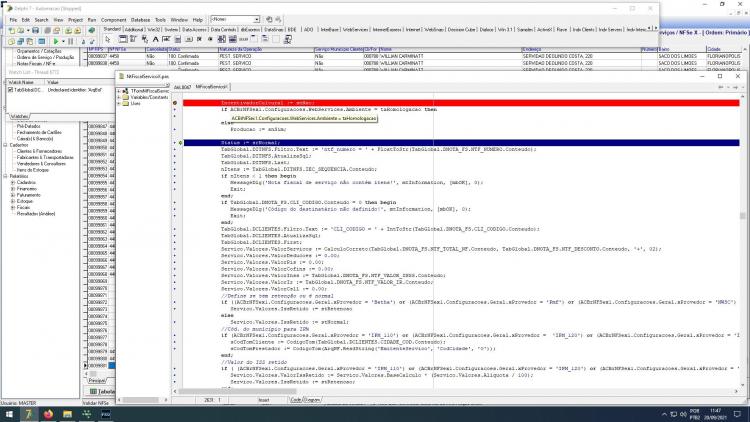Click Fechamento de Cartões tree item

(x=39, y=133)
